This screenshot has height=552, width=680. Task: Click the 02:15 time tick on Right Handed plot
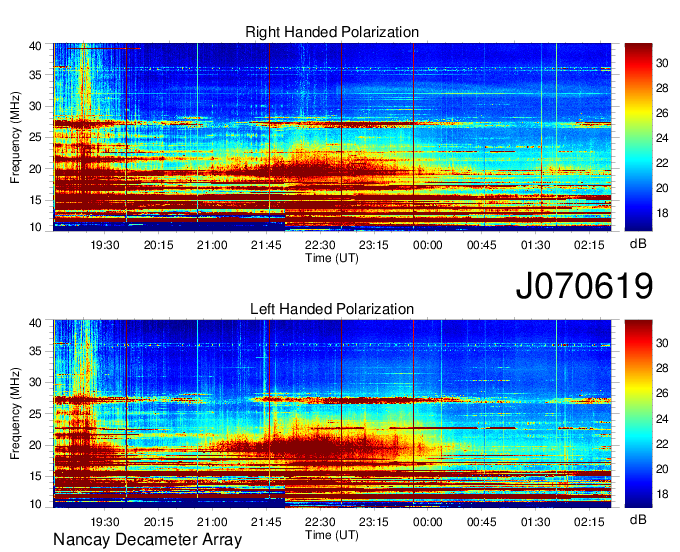tap(589, 245)
